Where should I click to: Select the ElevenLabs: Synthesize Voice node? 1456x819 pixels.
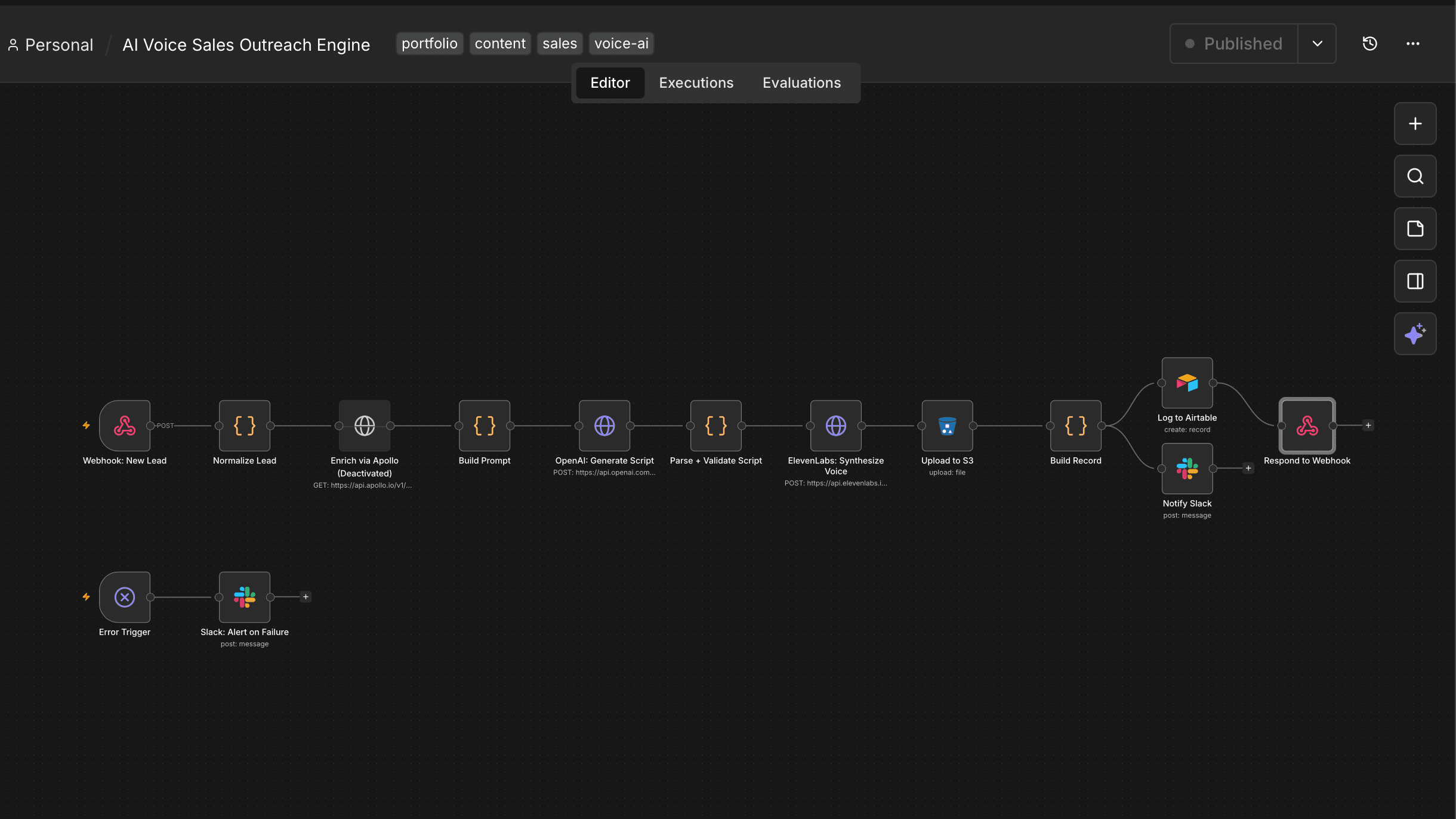coord(836,426)
